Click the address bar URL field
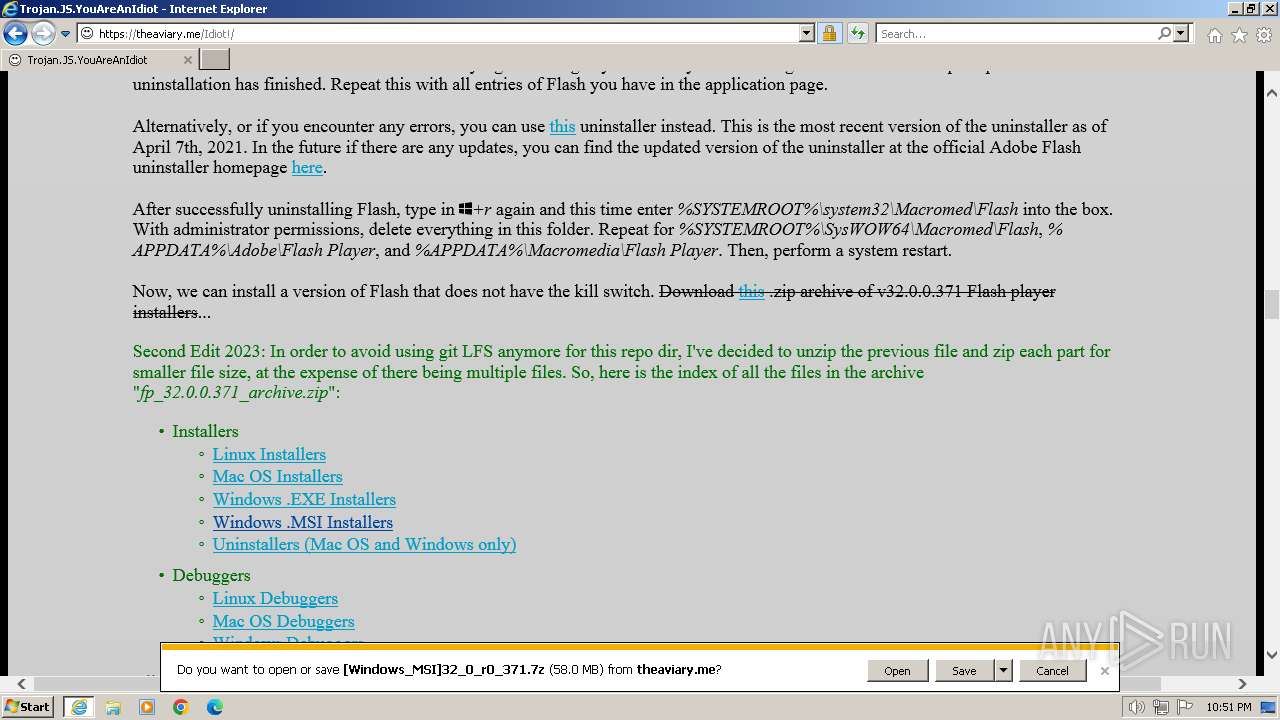1280x720 pixels. click(448, 33)
